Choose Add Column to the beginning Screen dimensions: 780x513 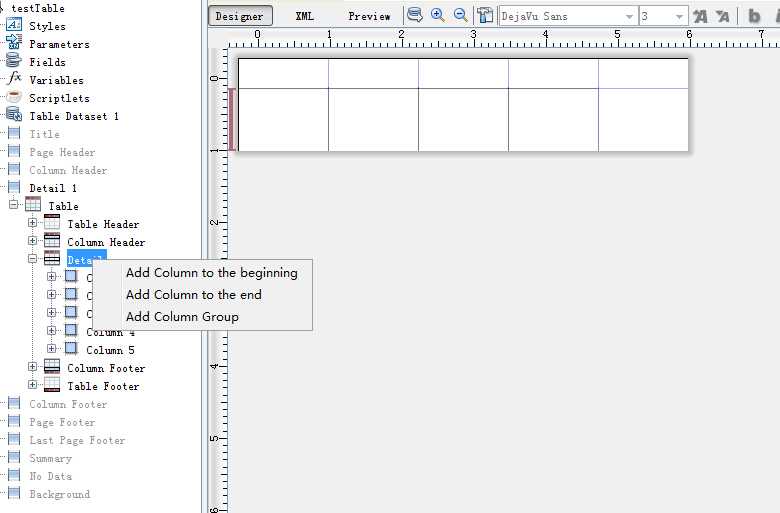pos(212,273)
